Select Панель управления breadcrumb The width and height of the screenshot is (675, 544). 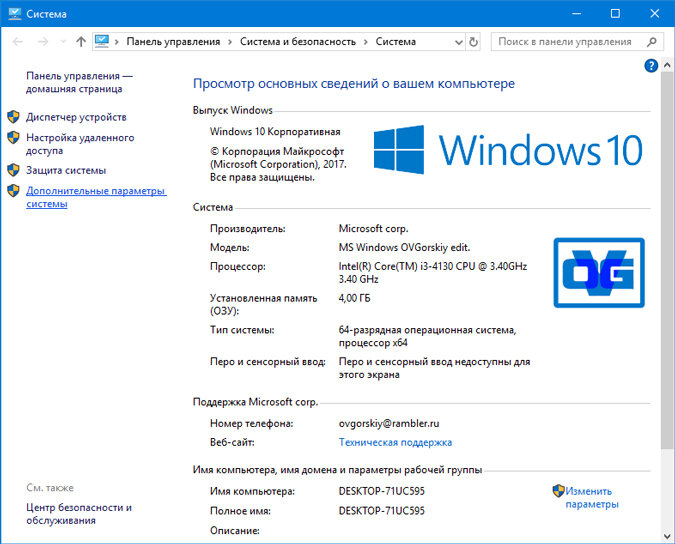click(173, 42)
